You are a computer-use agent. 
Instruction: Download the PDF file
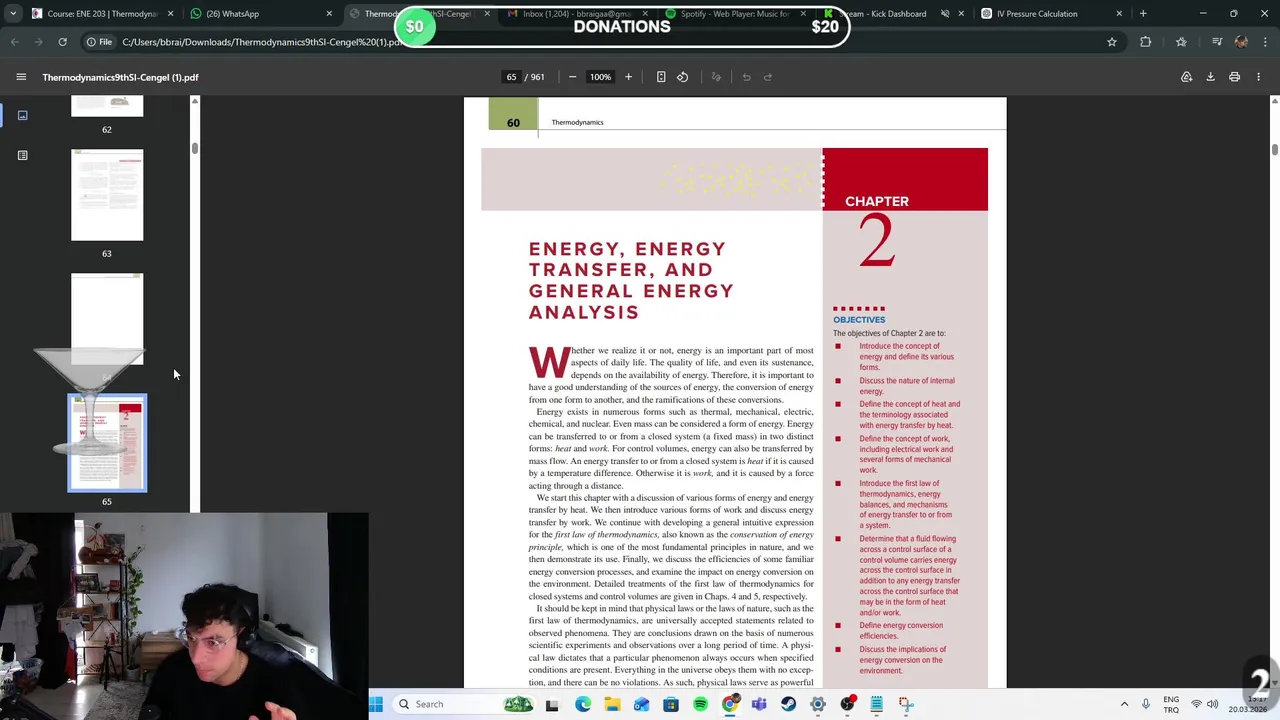[1210, 77]
